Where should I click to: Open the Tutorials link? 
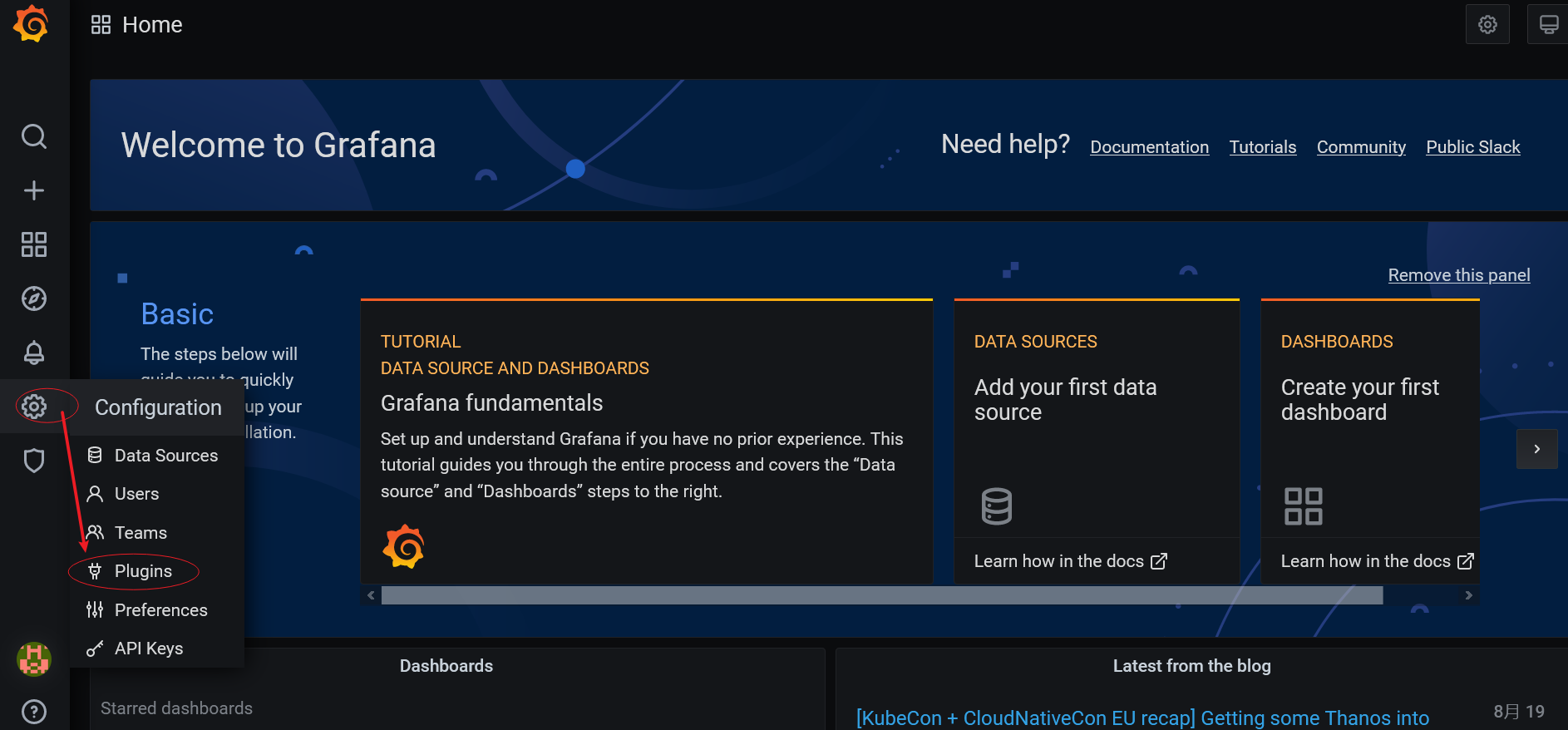point(1262,147)
